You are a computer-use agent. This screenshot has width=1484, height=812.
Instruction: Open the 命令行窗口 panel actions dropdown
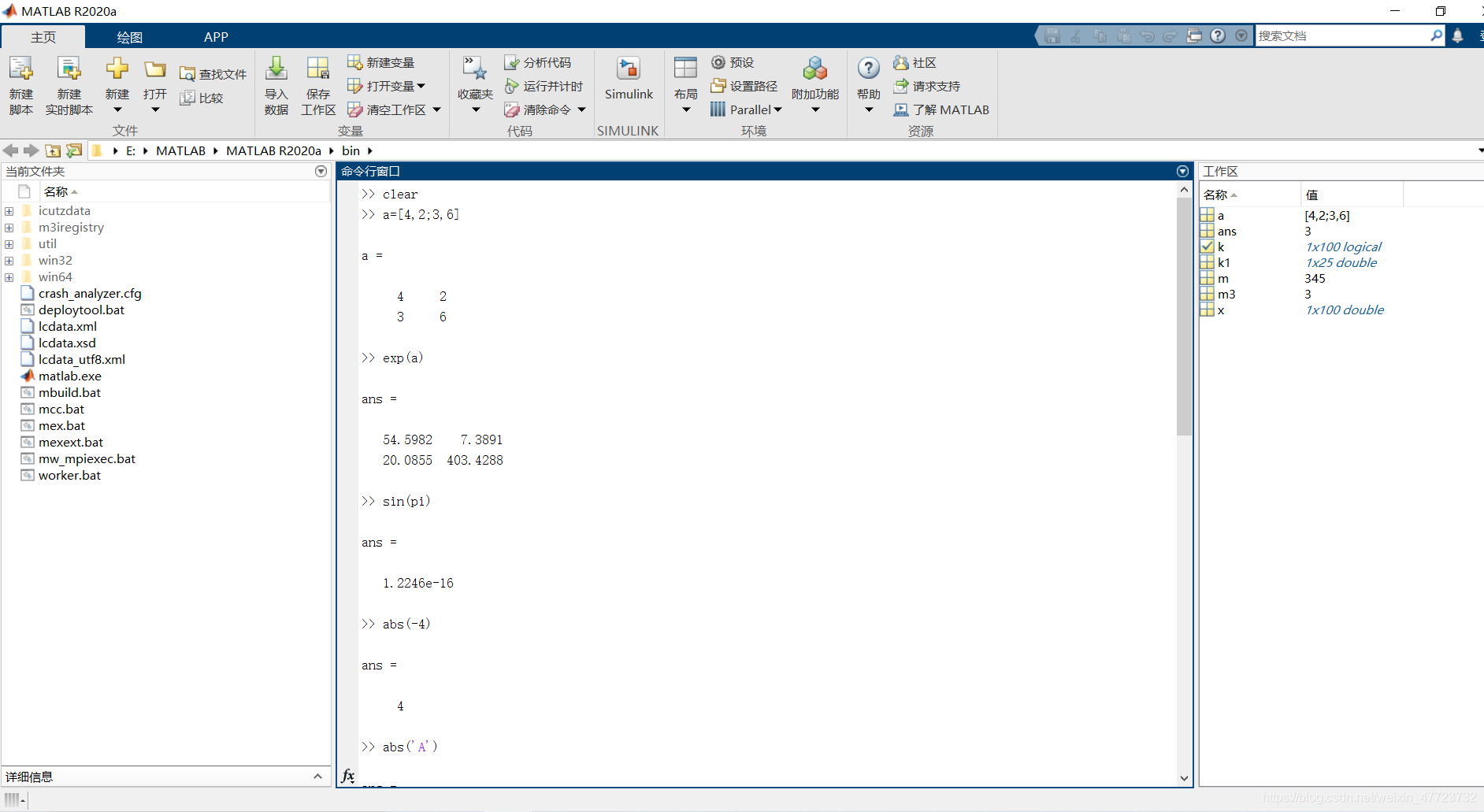1182,171
